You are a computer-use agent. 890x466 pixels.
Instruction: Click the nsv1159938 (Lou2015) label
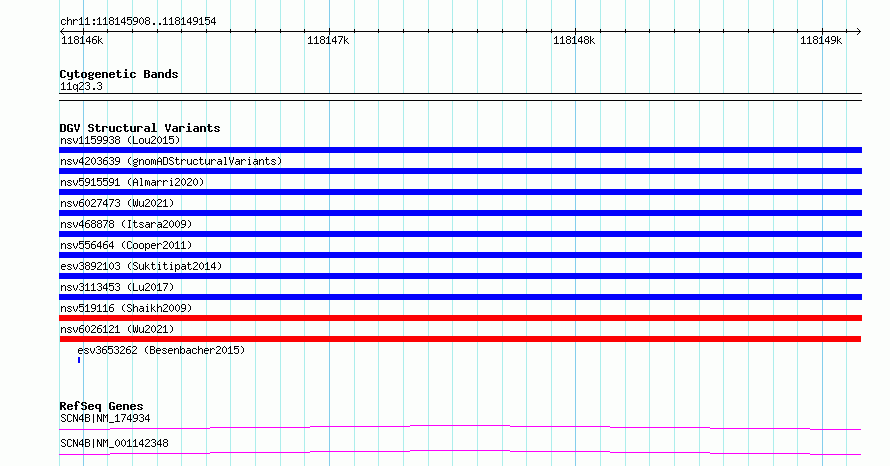click(120, 140)
